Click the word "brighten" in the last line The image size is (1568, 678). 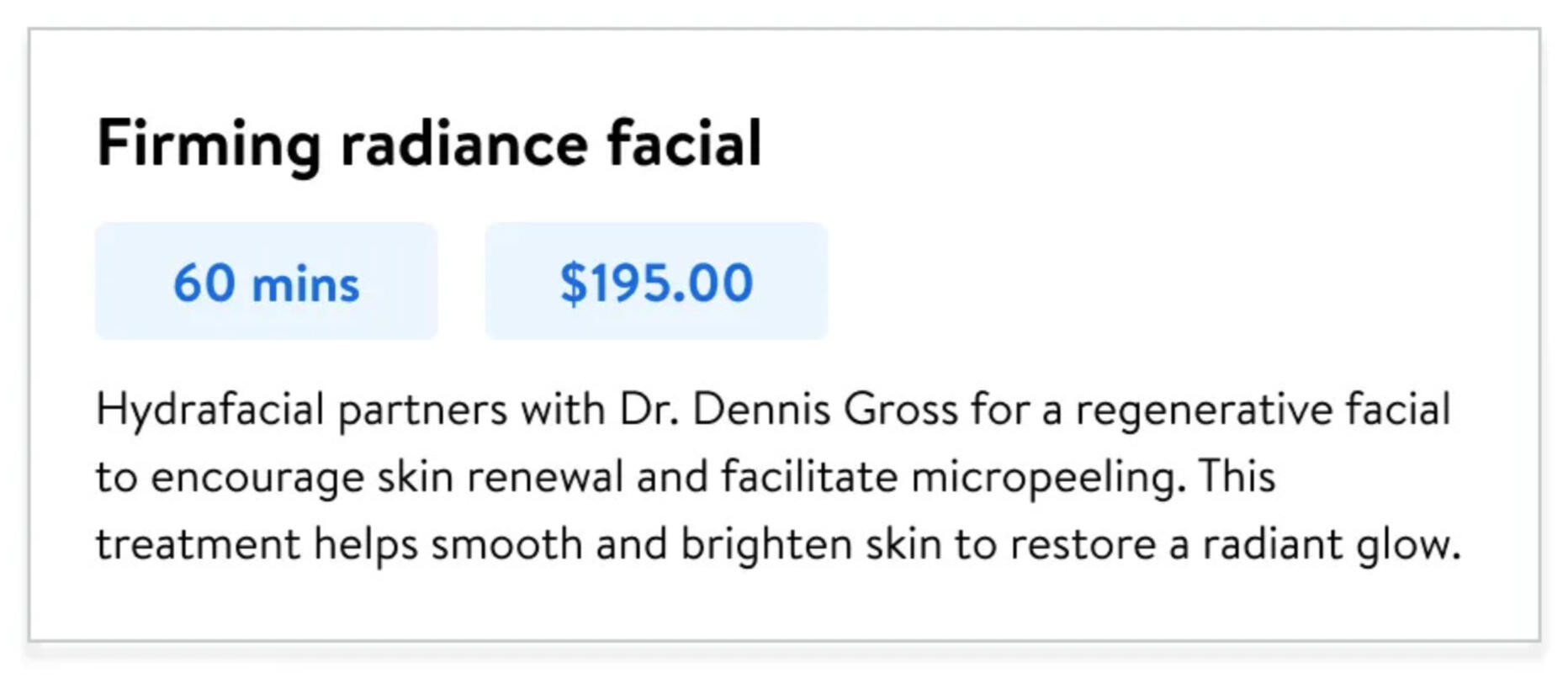click(x=766, y=545)
